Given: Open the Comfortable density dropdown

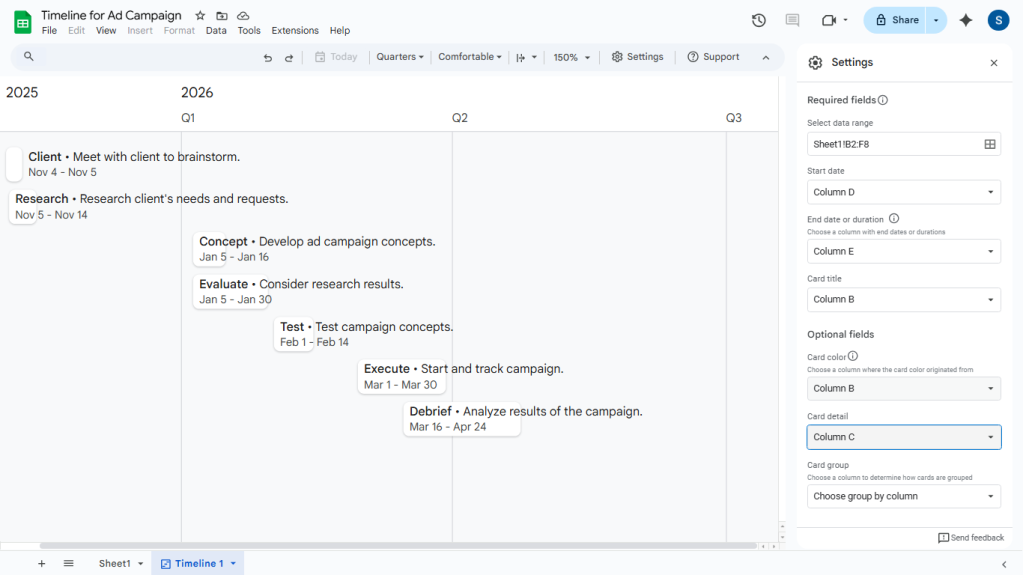Looking at the screenshot, I should pyautogui.click(x=470, y=57).
